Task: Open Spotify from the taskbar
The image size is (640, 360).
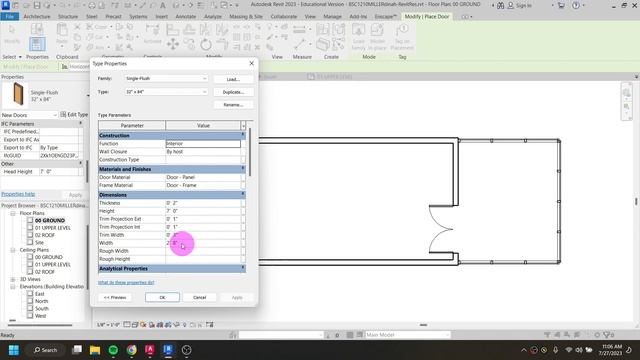Action: [x=113, y=350]
